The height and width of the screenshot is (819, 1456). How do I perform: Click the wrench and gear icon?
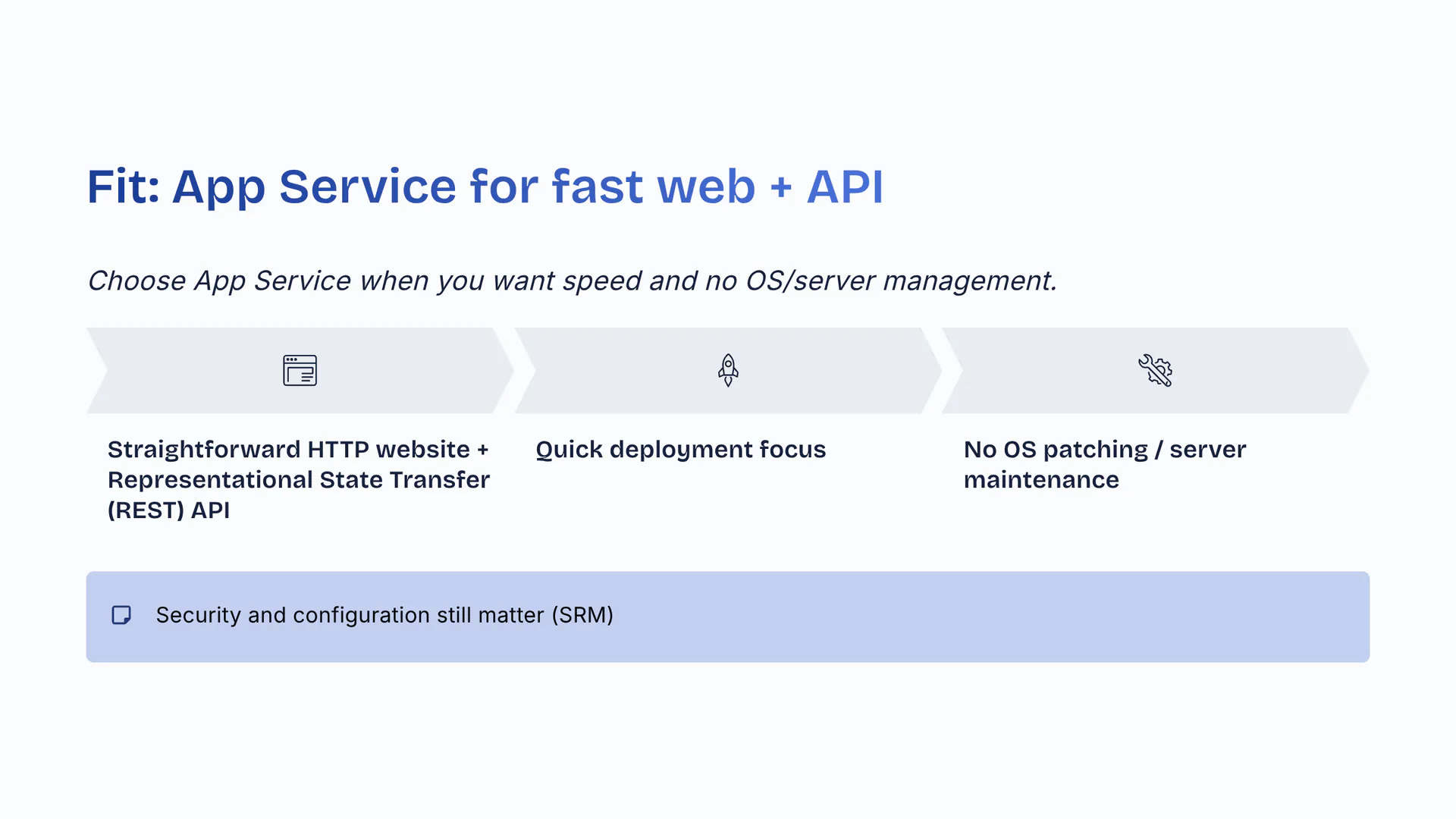click(x=1155, y=370)
